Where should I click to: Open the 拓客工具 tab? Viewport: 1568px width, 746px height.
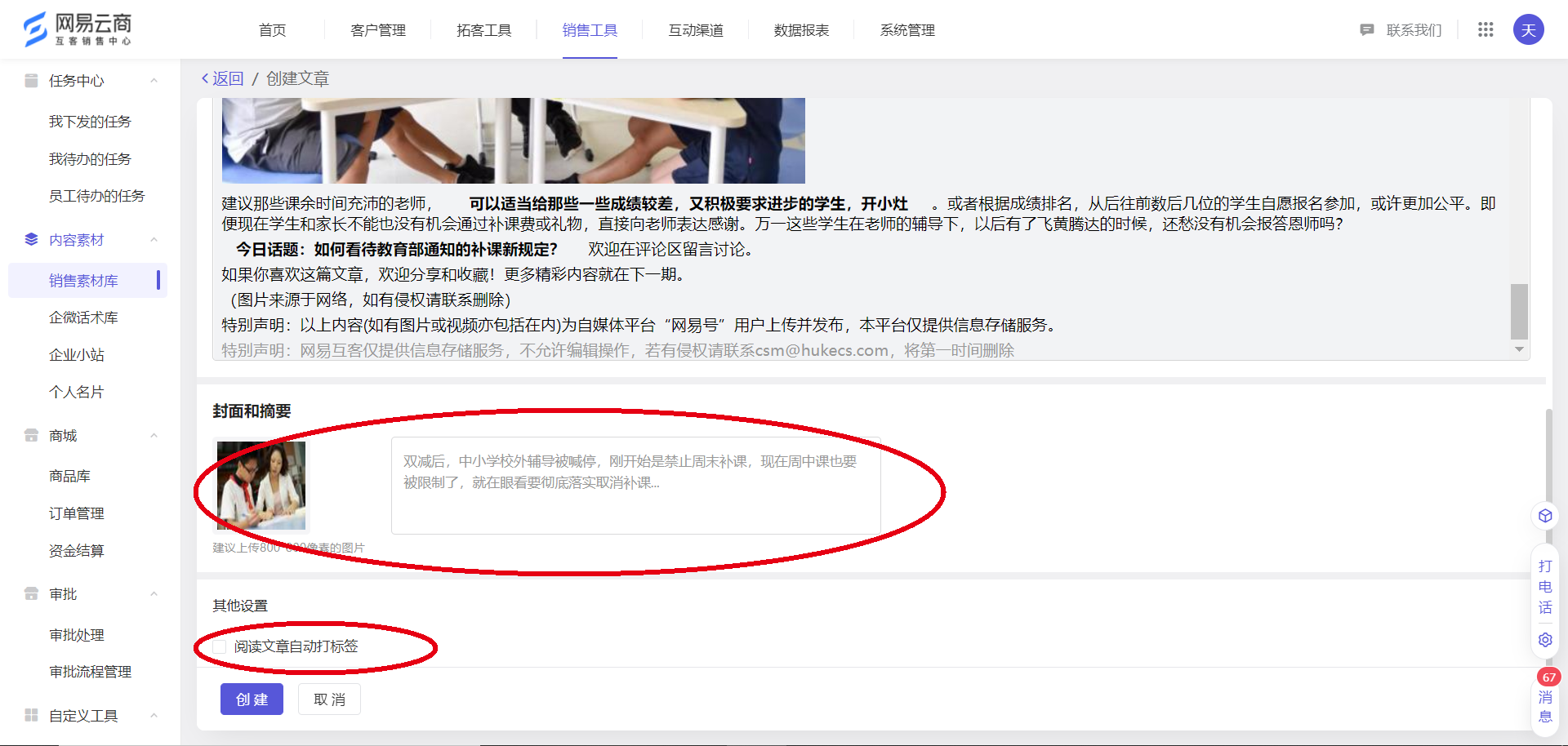click(483, 30)
